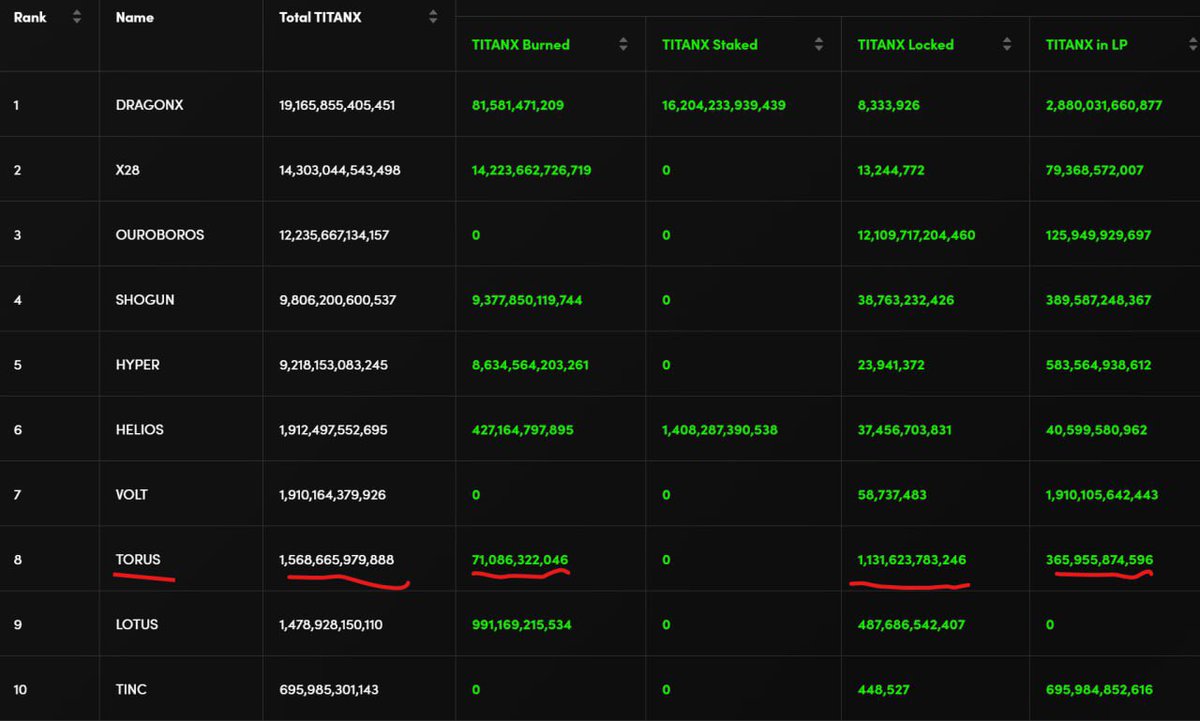Click the TITANX Locked header label
Viewport: 1200px width, 721px height.
pos(906,44)
